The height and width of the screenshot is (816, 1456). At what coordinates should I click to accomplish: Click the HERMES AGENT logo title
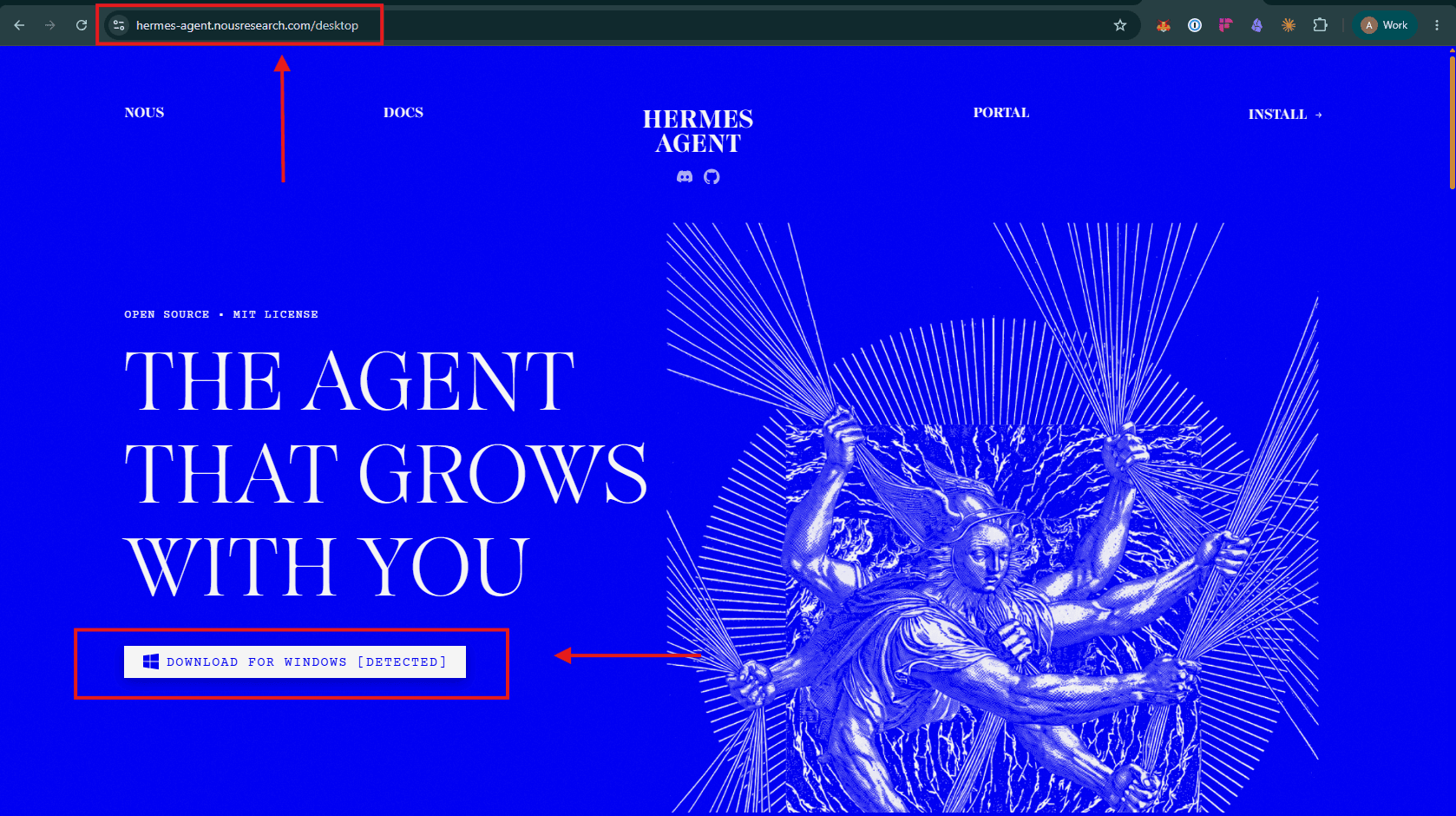[x=698, y=131]
